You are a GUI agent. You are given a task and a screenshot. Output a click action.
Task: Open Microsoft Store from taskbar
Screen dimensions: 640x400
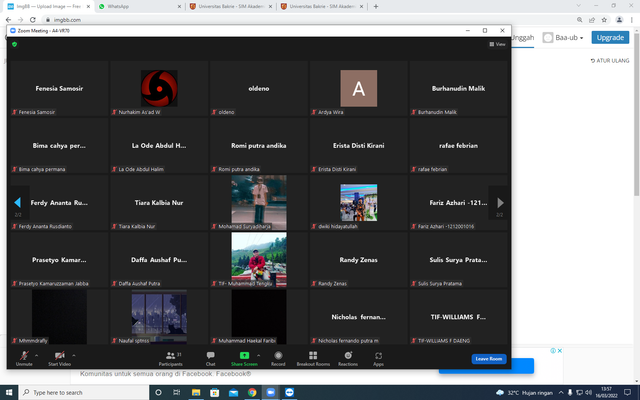pyautogui.click(x=214, y=392)
